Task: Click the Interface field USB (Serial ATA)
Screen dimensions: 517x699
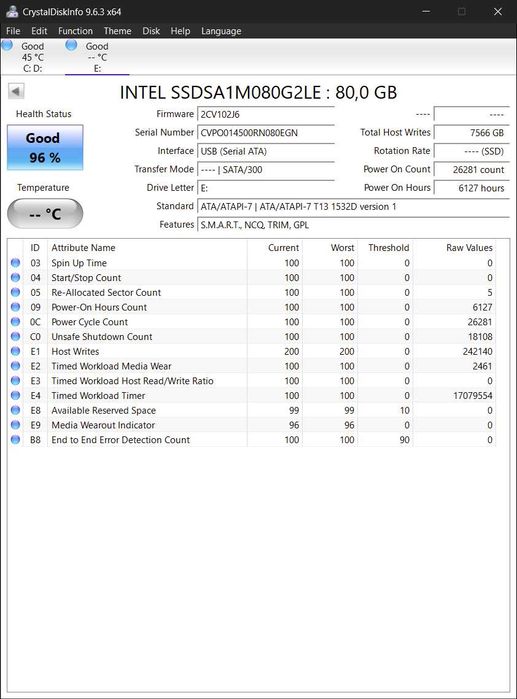Action: (x=266, y=151)
